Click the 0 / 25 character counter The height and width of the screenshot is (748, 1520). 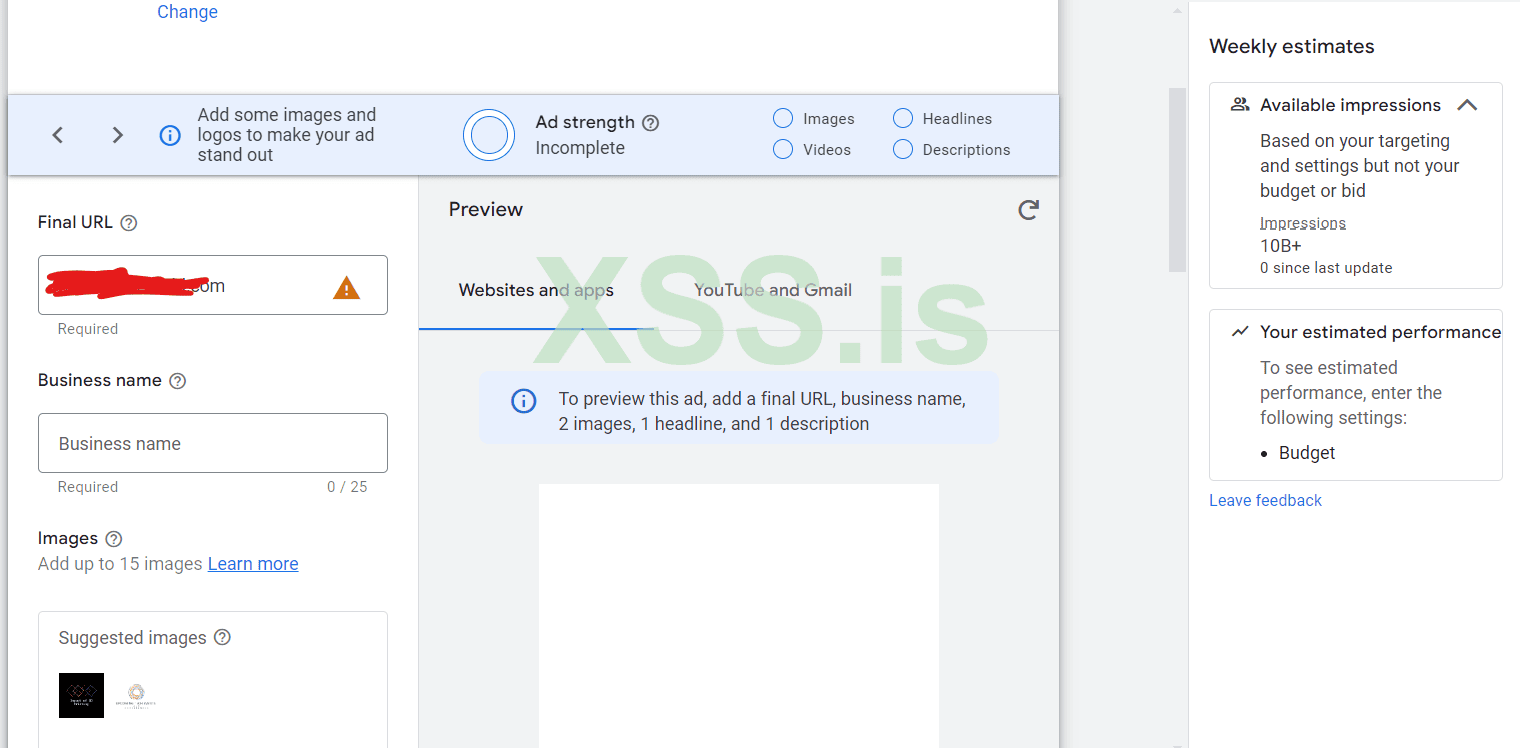click(347, 487)
